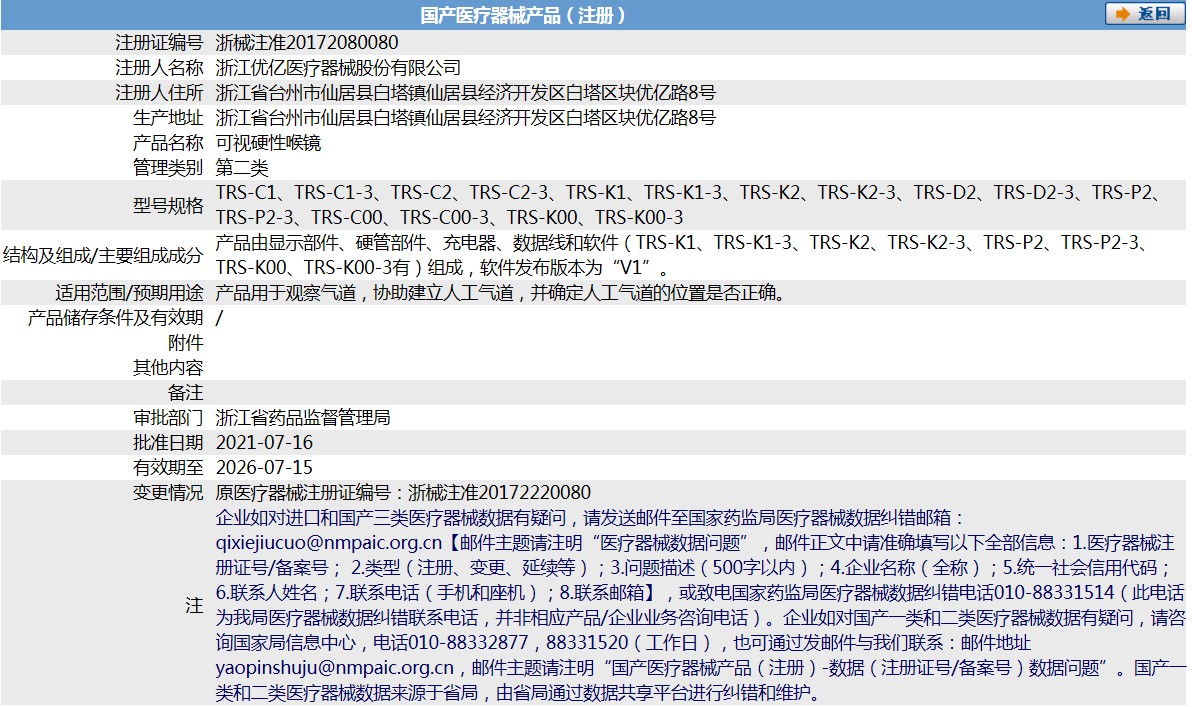
Task: Click the slash value in storage conditions row
Action: (x=220, y=318)
